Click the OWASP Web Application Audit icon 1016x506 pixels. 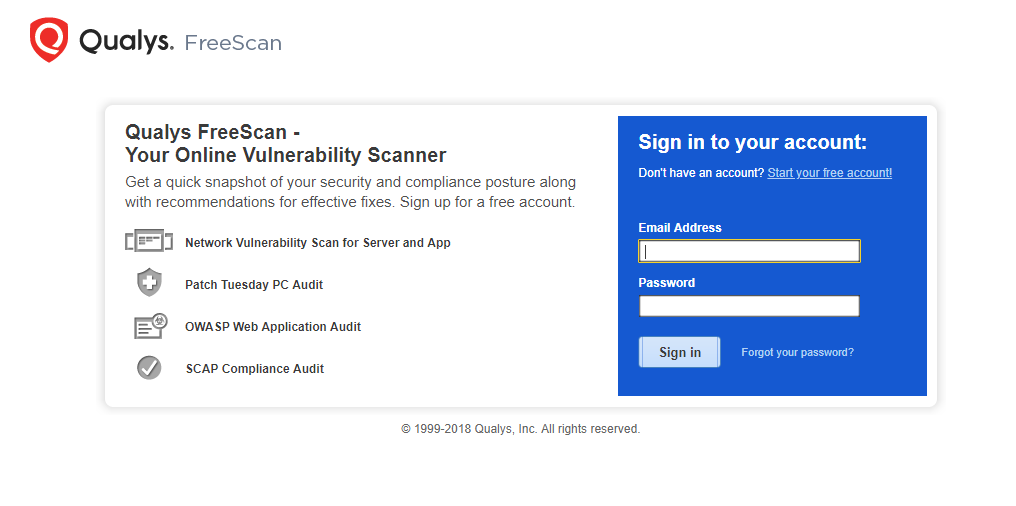click(149, 326)
